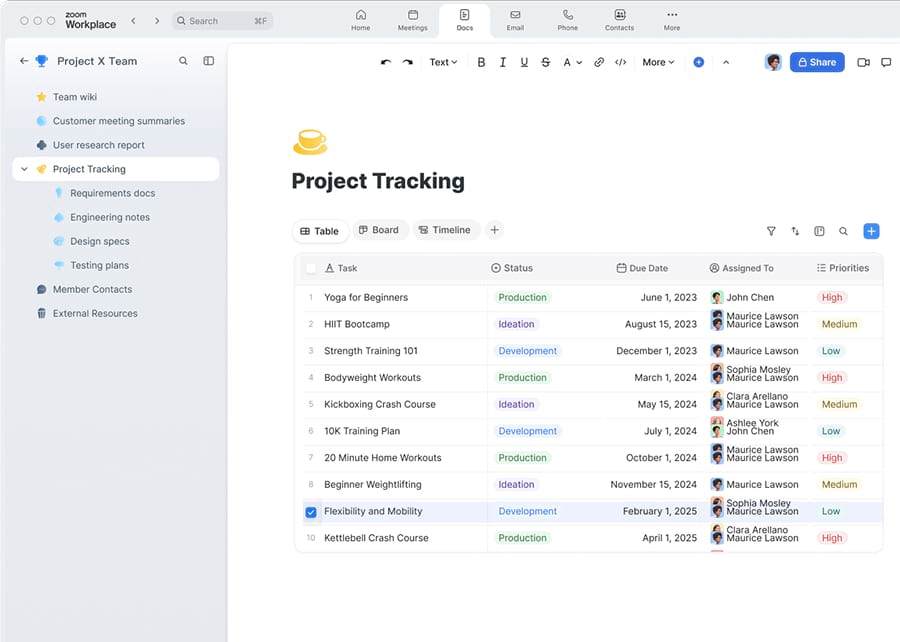The width and height of the screenshot is (900, 642).
Task: Click the blue Share button
Action: click(817, 62)
